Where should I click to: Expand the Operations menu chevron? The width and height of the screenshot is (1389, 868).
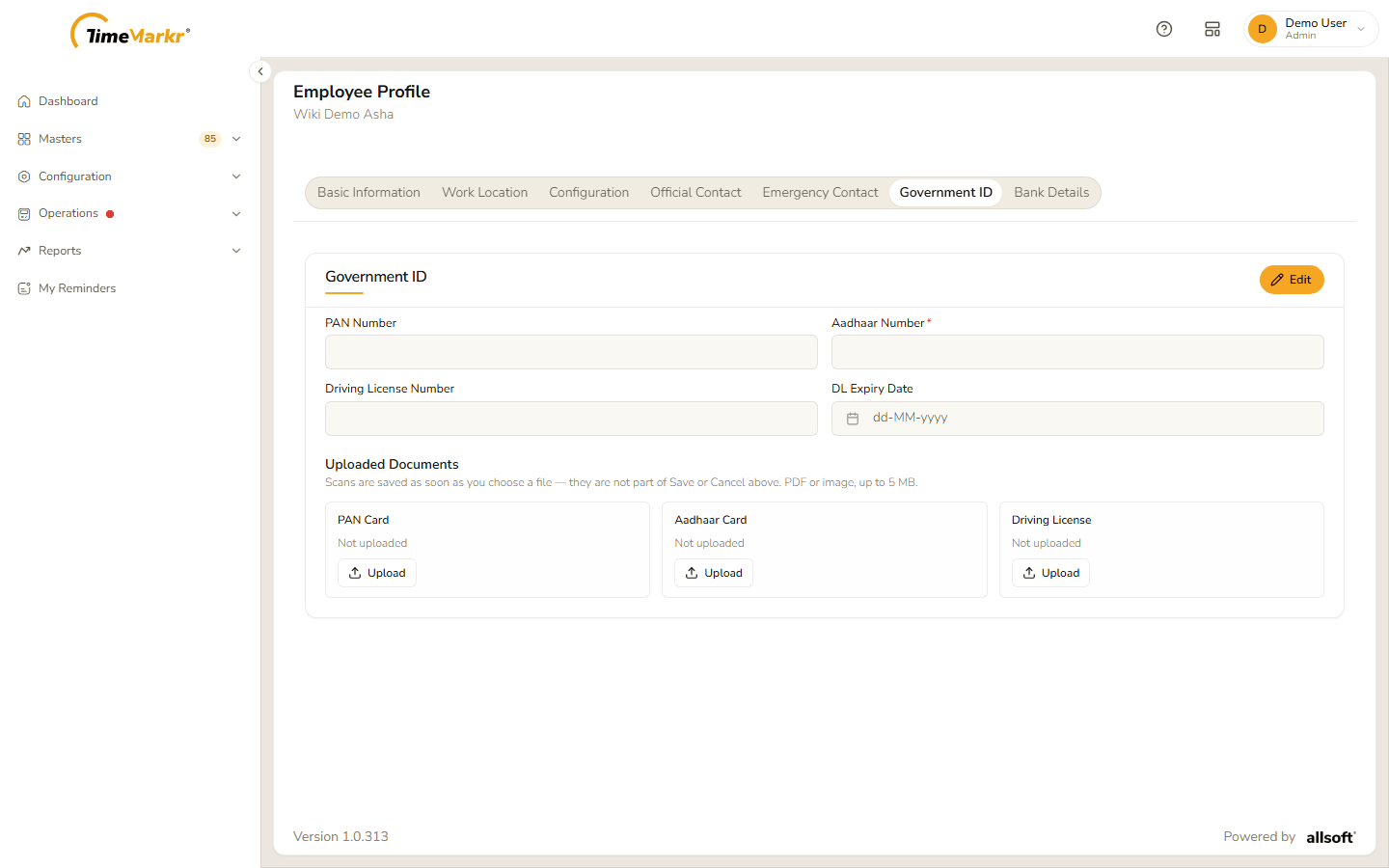[x=236, y=214]
